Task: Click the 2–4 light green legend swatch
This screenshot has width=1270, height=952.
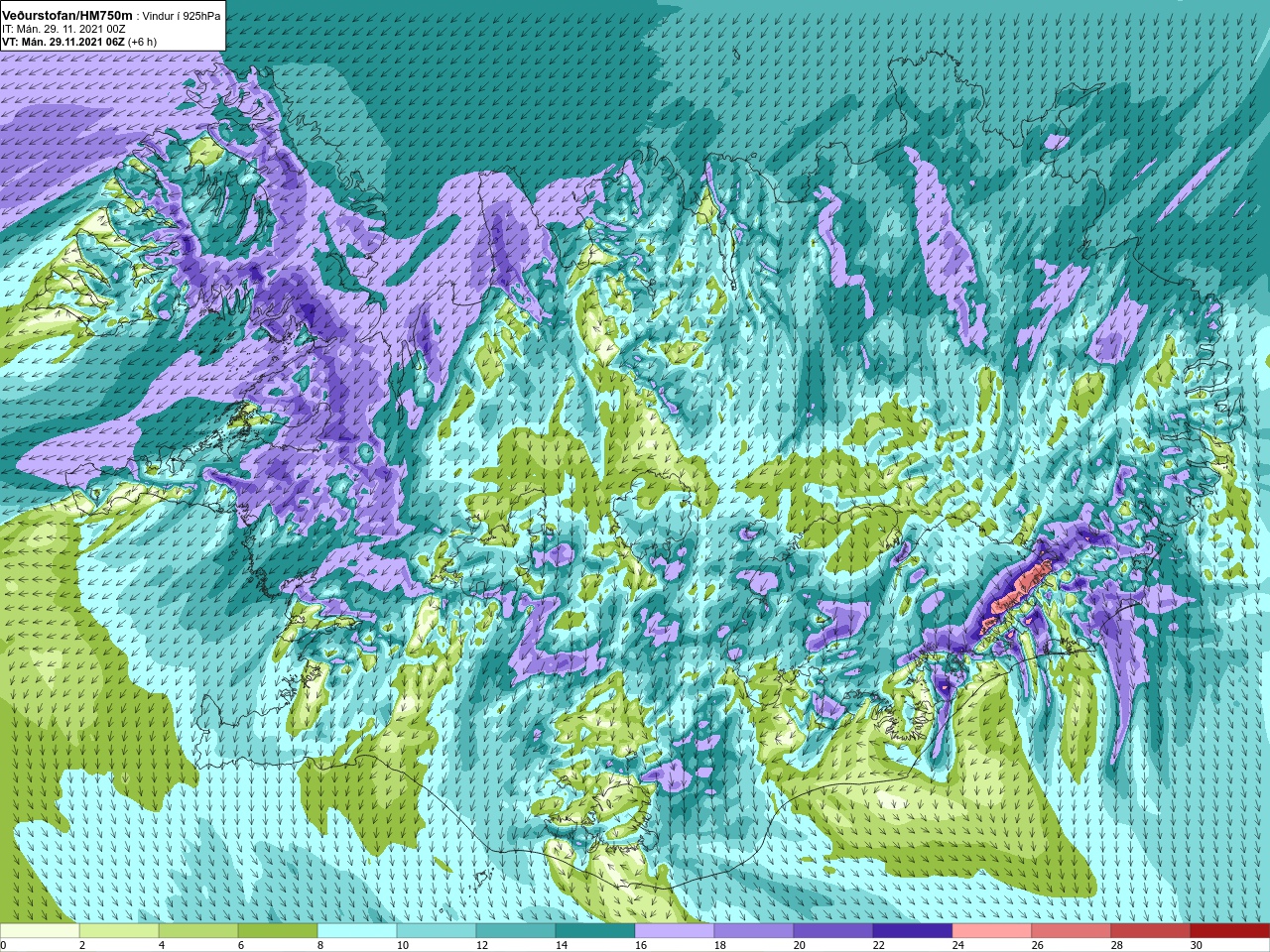Action: [119, 930]
